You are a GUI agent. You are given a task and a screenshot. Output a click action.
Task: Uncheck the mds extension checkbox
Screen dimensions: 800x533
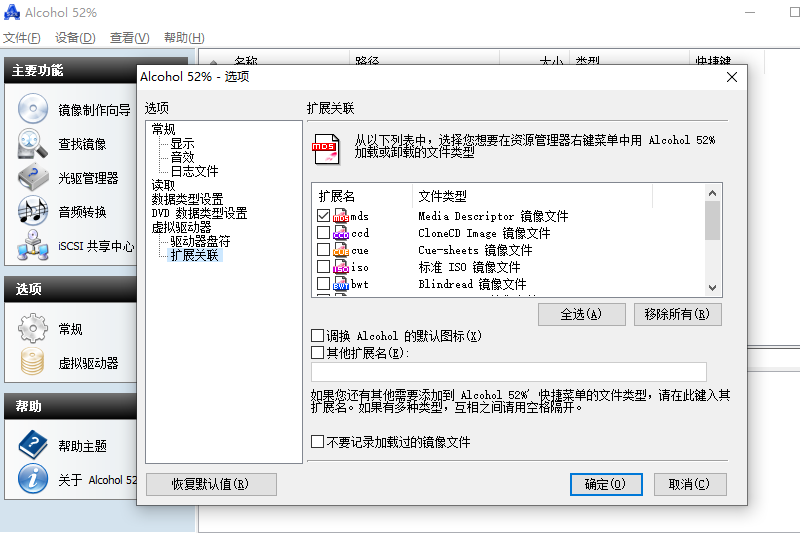pyautogui.click(x=323, y=216)
